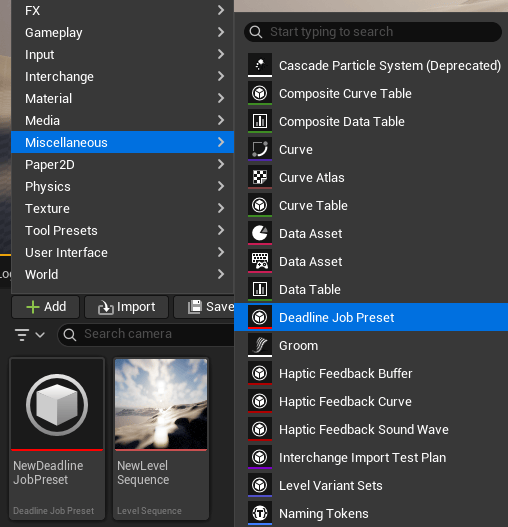
Task: Expand the Interchange submenu arrow
Action: tap(221, 76)
